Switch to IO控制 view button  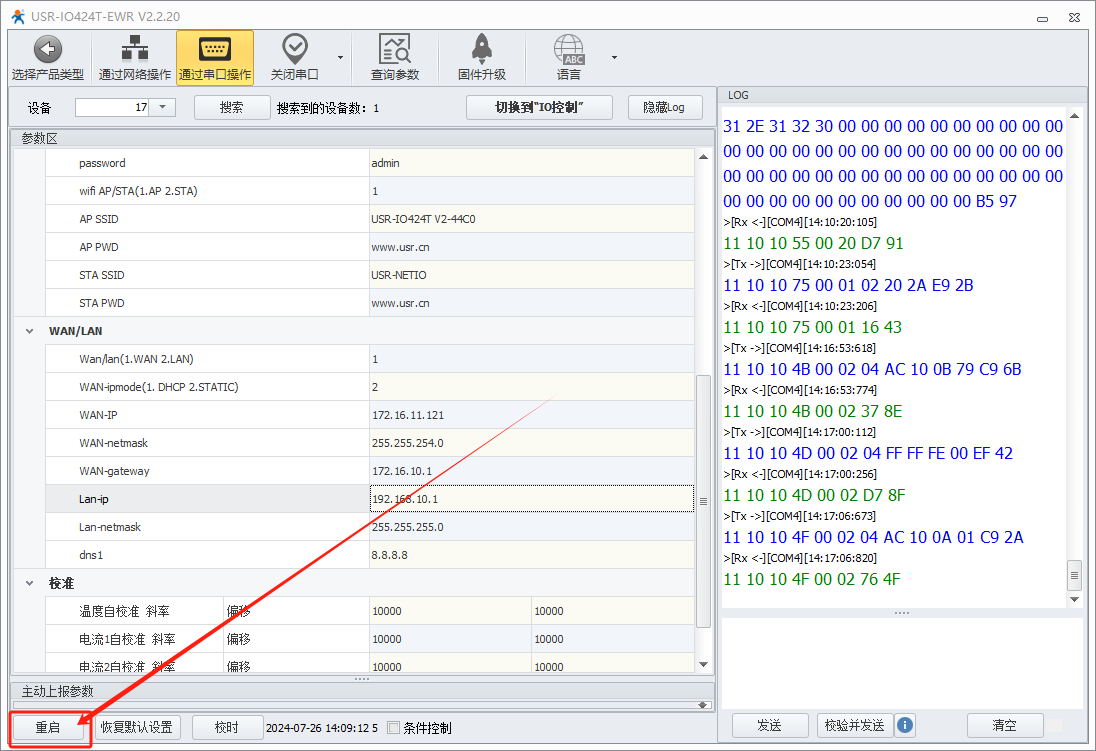pyautogui.click(x=539, y=107)
